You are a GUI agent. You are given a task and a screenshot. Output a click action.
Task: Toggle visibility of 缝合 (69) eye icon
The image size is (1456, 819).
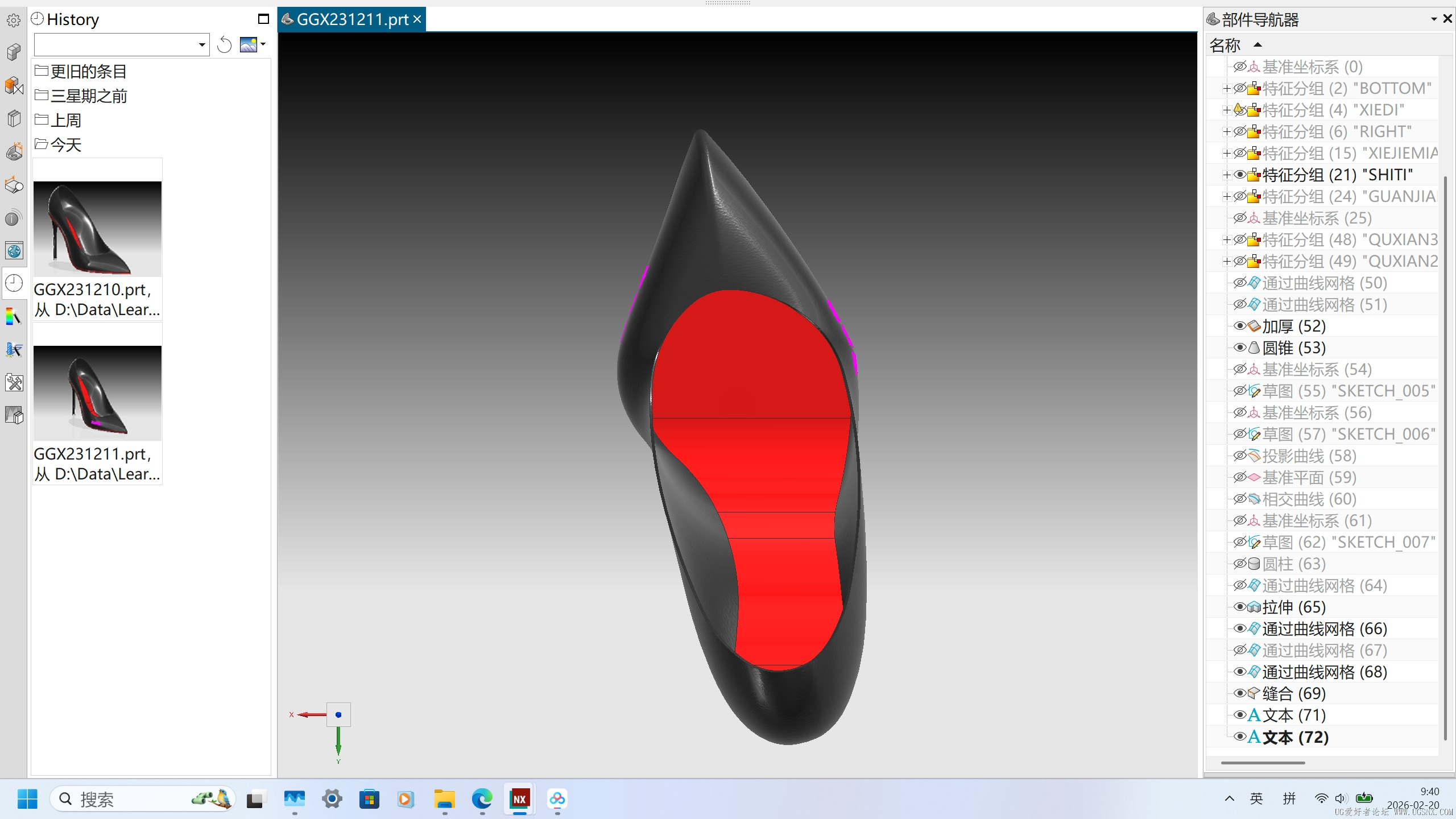click(x=1239, y=693)
